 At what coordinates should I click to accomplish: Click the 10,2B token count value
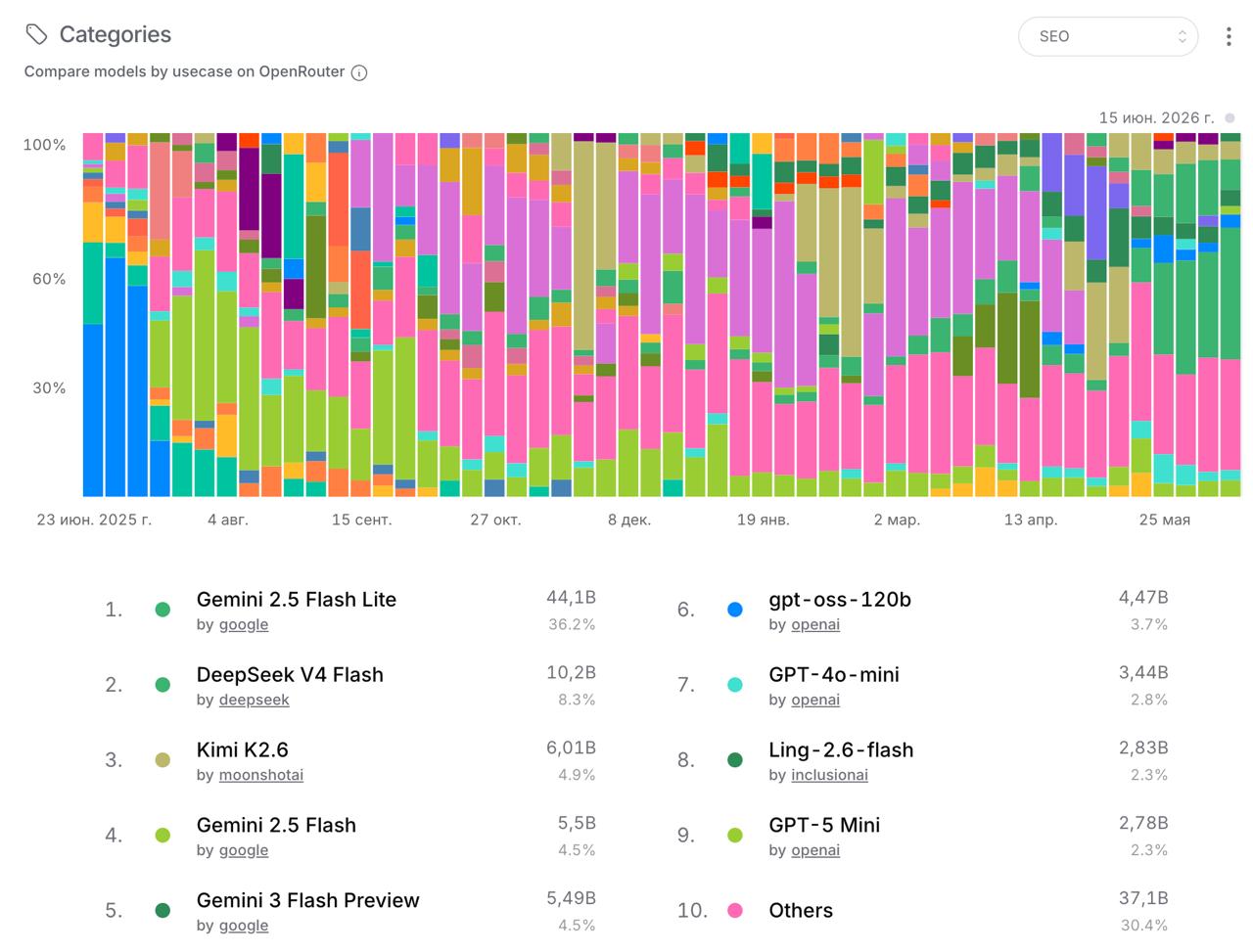571,672
